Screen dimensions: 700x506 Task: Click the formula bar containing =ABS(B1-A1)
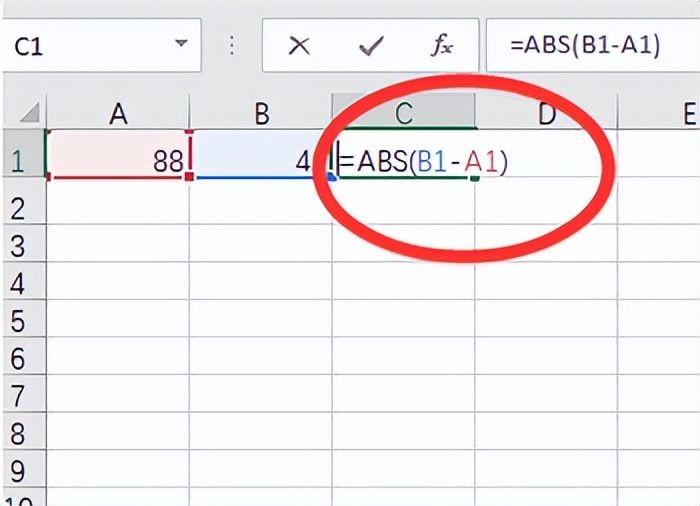point(593,45)
